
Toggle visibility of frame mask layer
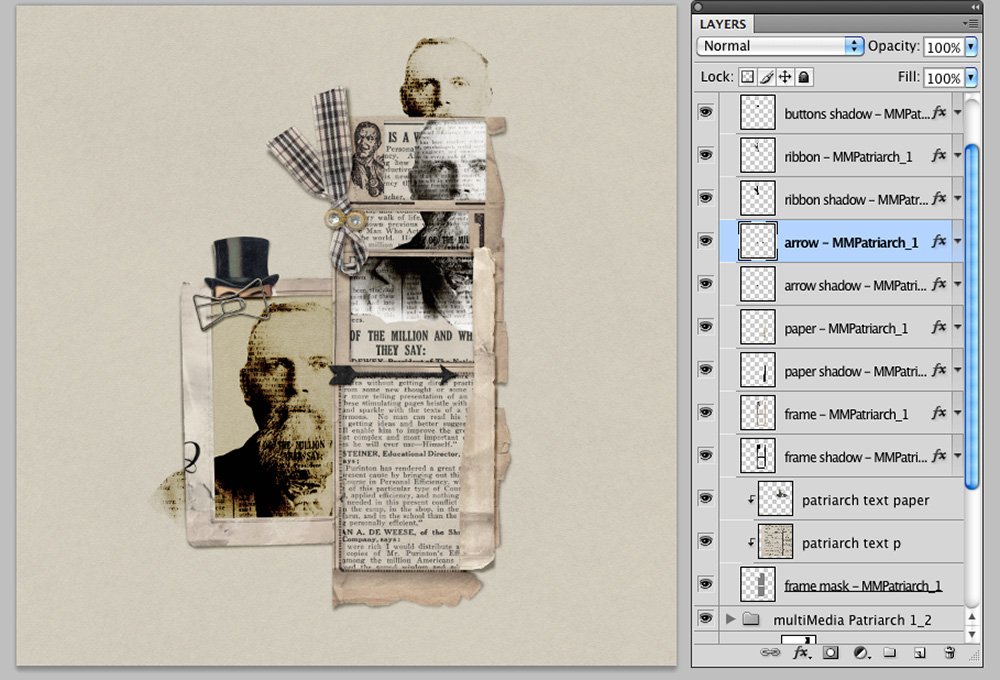(x=705, y=583)
